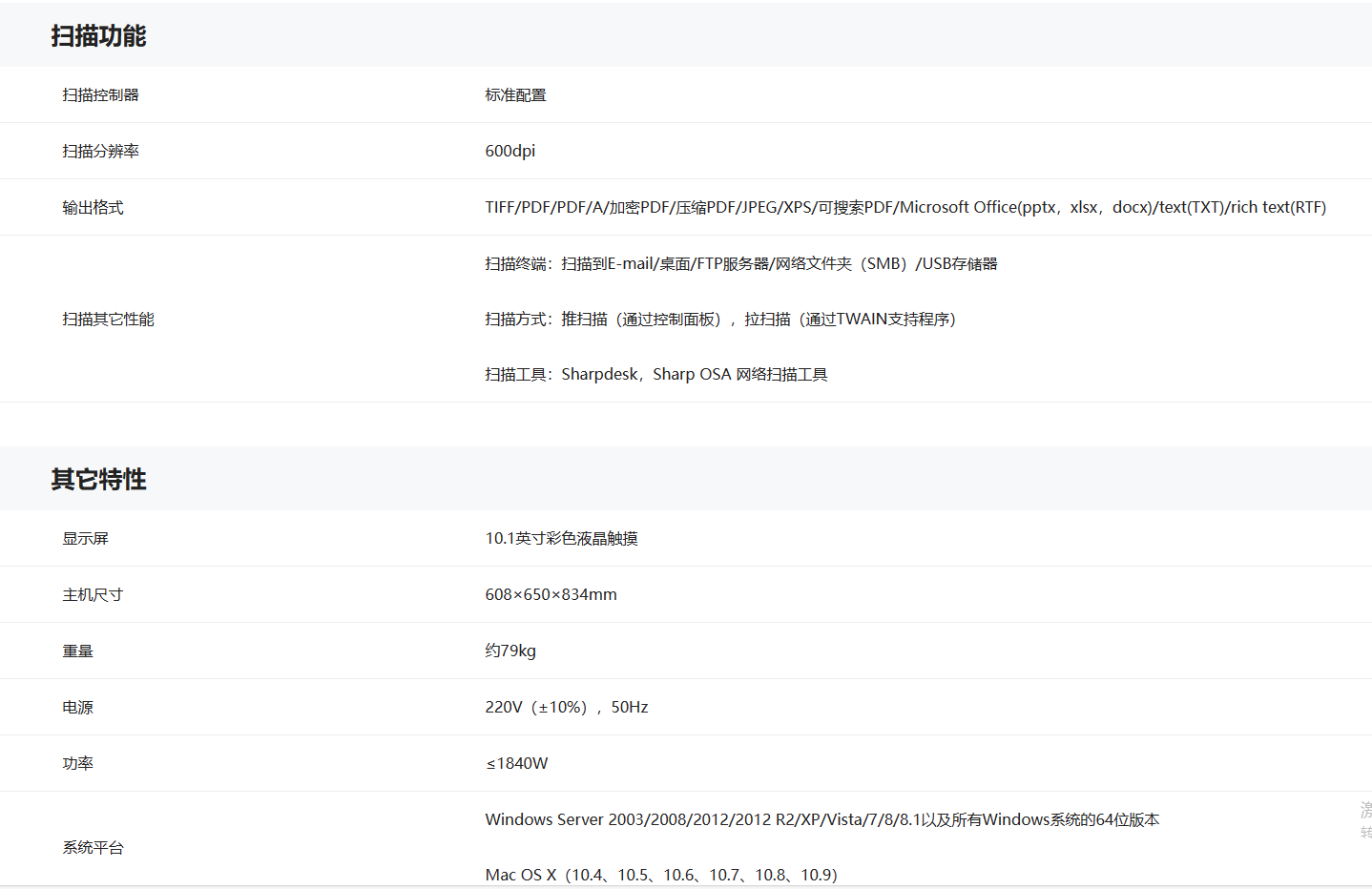Click the TIFF/PDF output format list text
Image resolution: width=1372 pixels, height=889 pixels.
click(904, 208)
